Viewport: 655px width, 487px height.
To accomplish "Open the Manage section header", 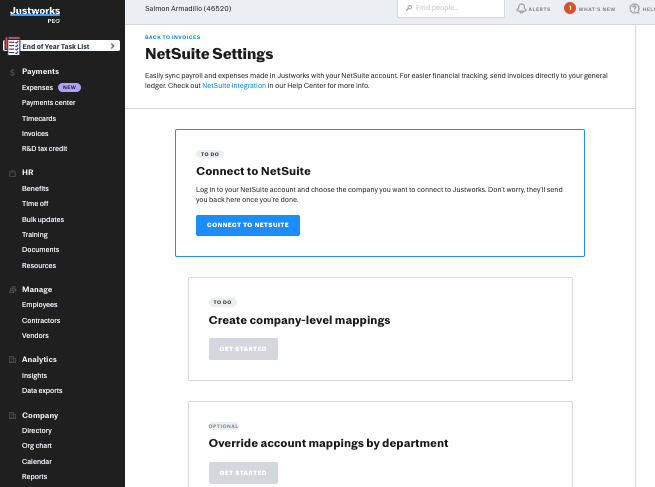I will (37, 289).
